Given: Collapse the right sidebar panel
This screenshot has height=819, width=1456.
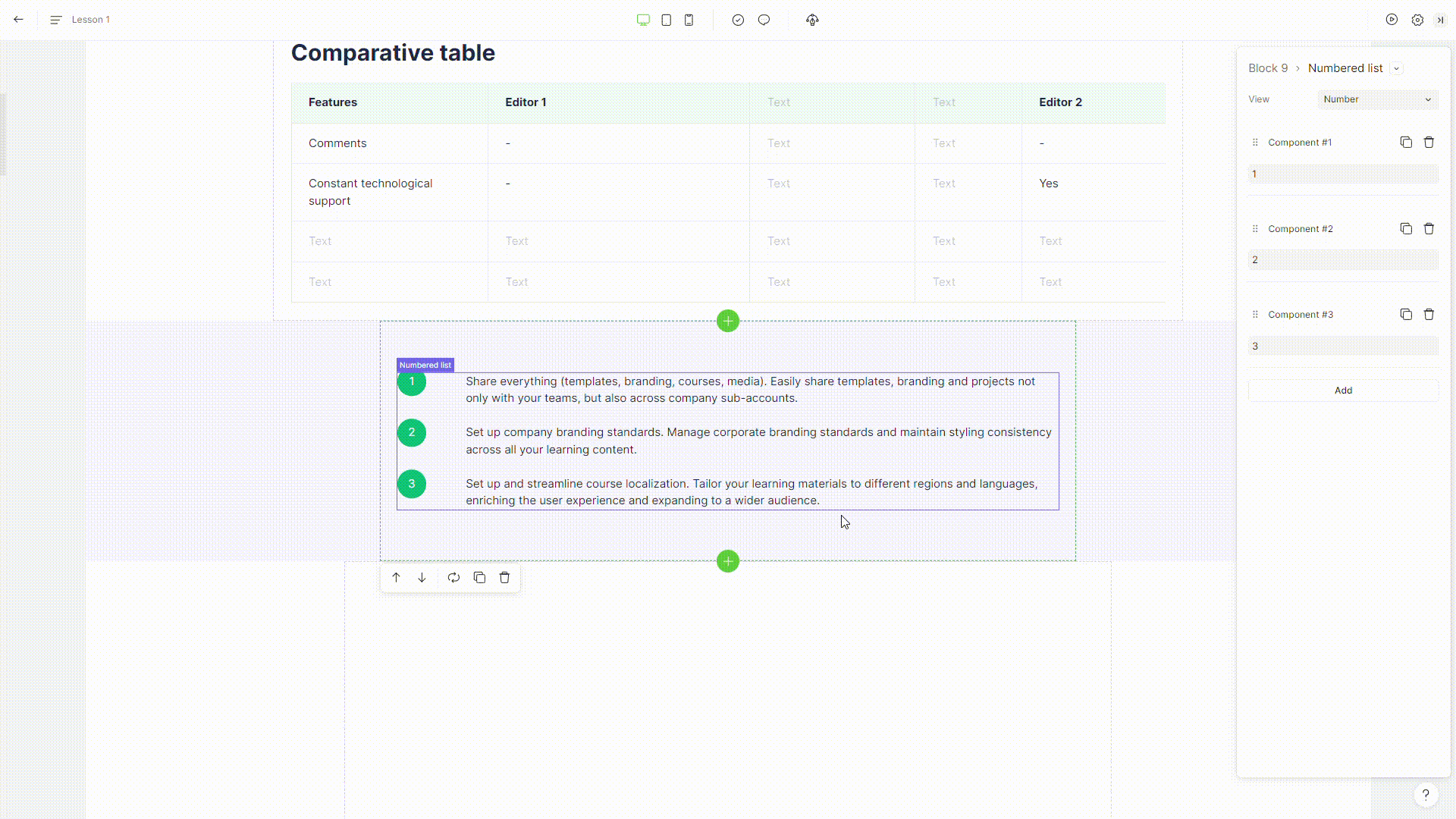Looking at the screenshot, I should coord(1440,20).
